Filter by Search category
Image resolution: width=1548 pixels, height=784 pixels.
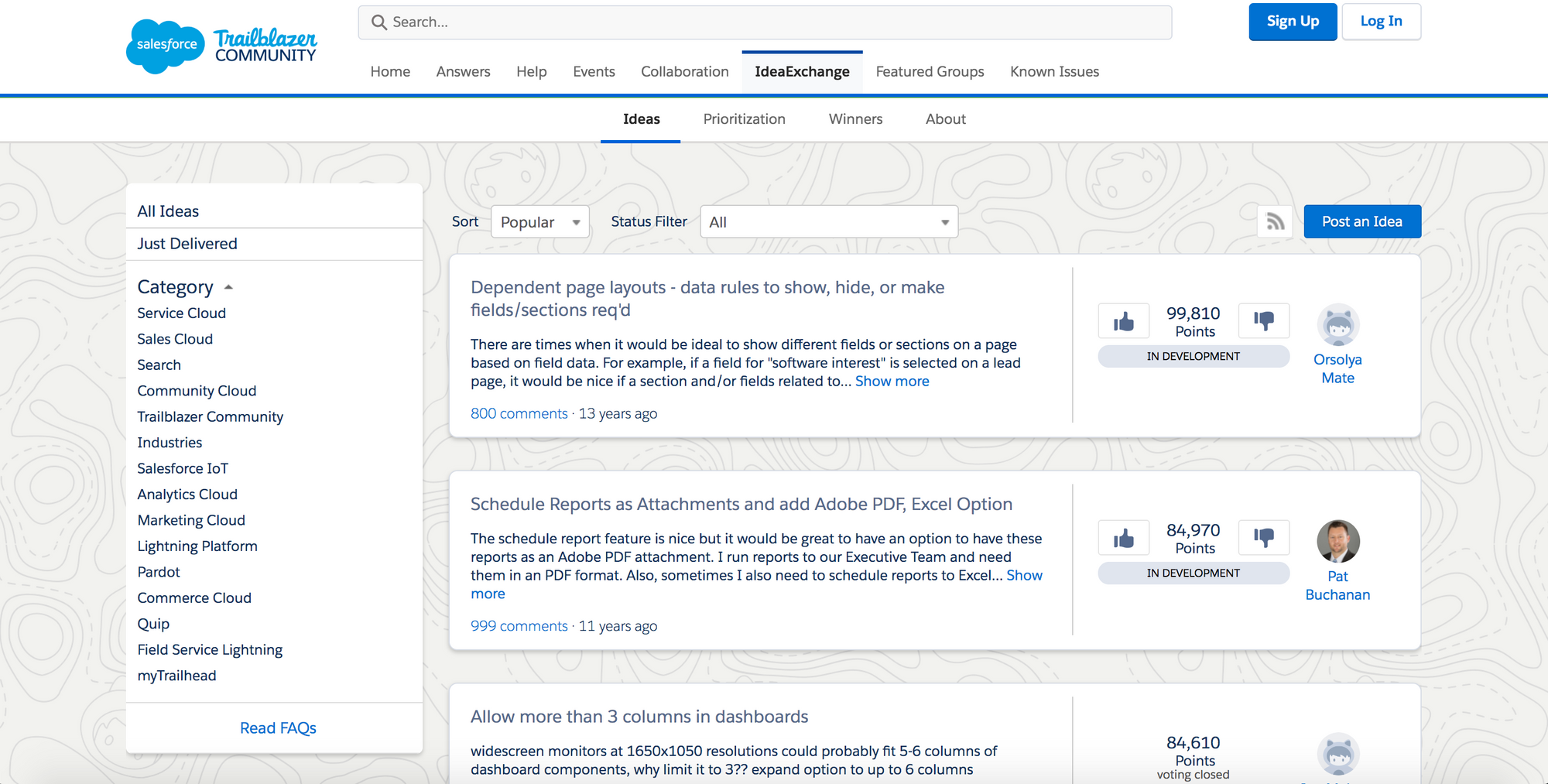159,365
